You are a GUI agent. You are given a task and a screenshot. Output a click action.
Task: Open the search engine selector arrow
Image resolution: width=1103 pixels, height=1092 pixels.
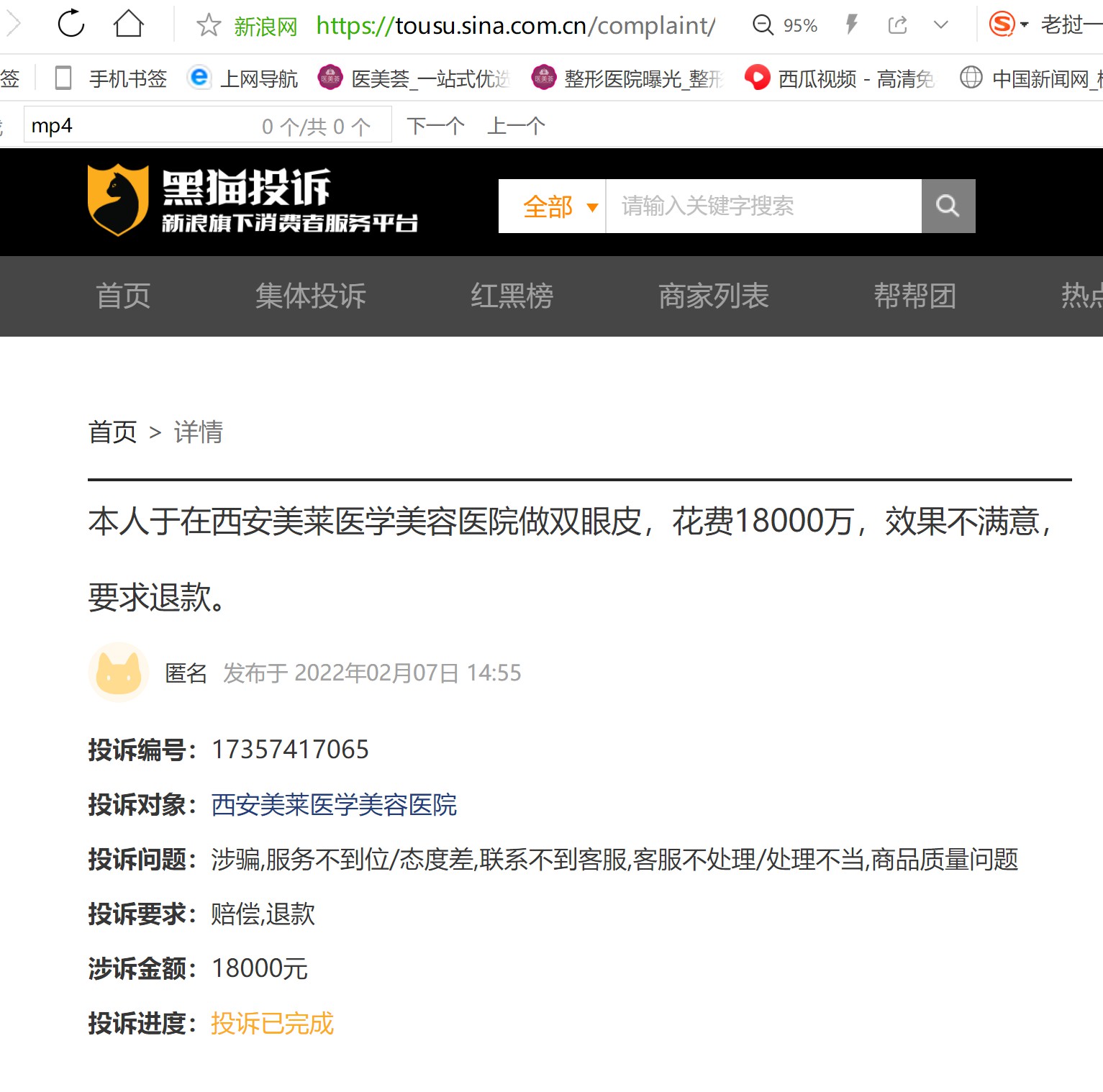(1024, 25)
